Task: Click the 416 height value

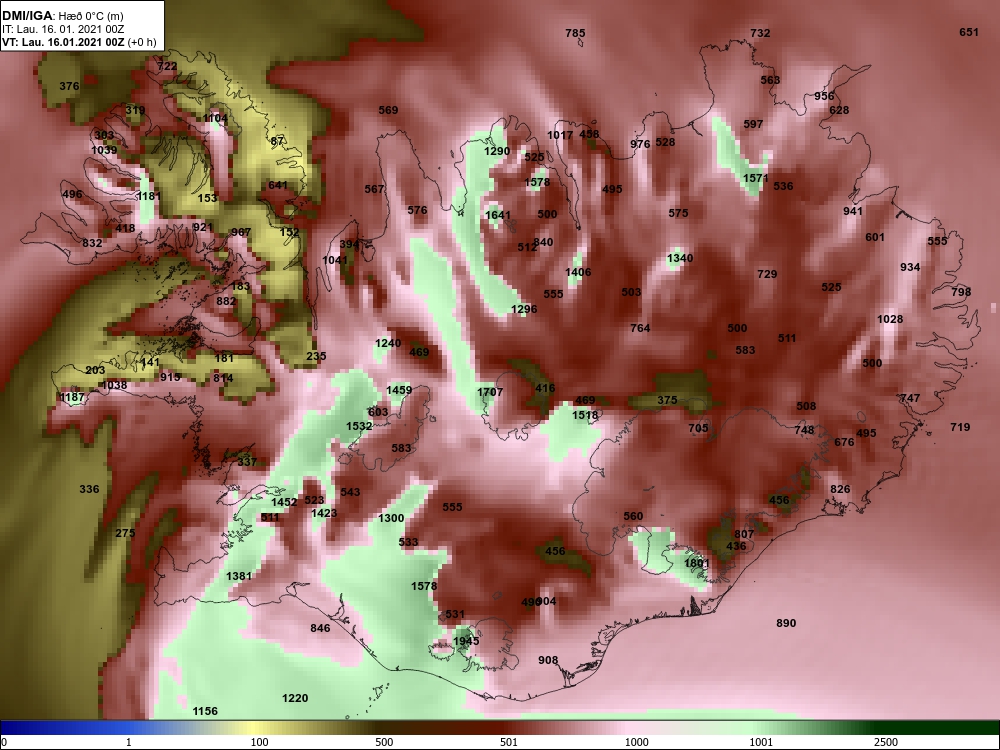Action: [x=545, y=388]
